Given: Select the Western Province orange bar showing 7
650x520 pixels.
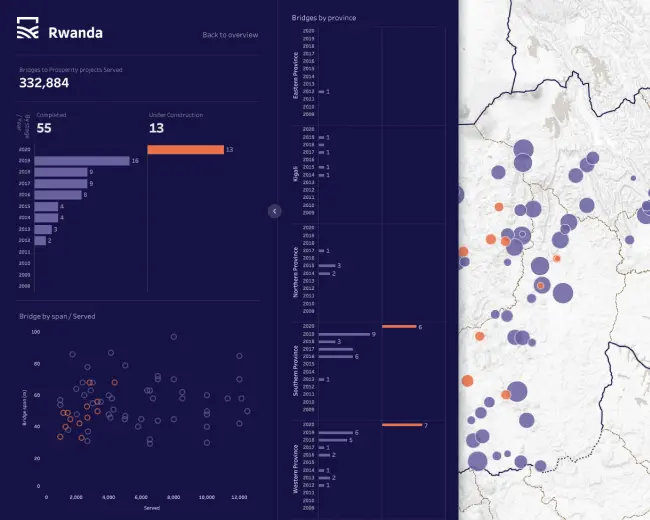Looking at the screenshot, I should pos(402,425).
